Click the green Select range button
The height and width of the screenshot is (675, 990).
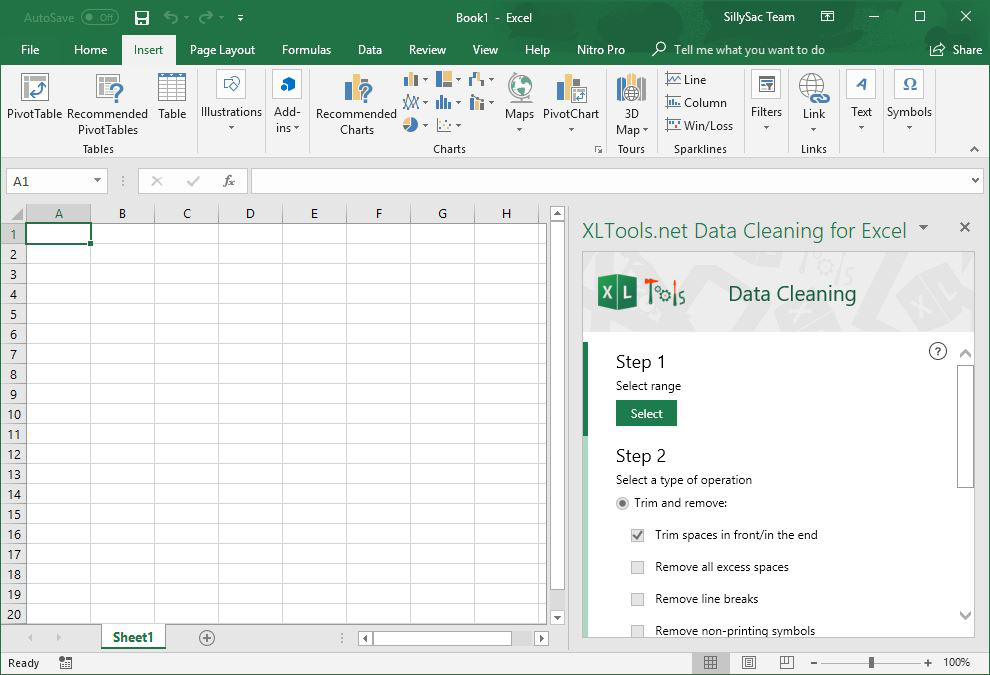[x=646, y=414]
